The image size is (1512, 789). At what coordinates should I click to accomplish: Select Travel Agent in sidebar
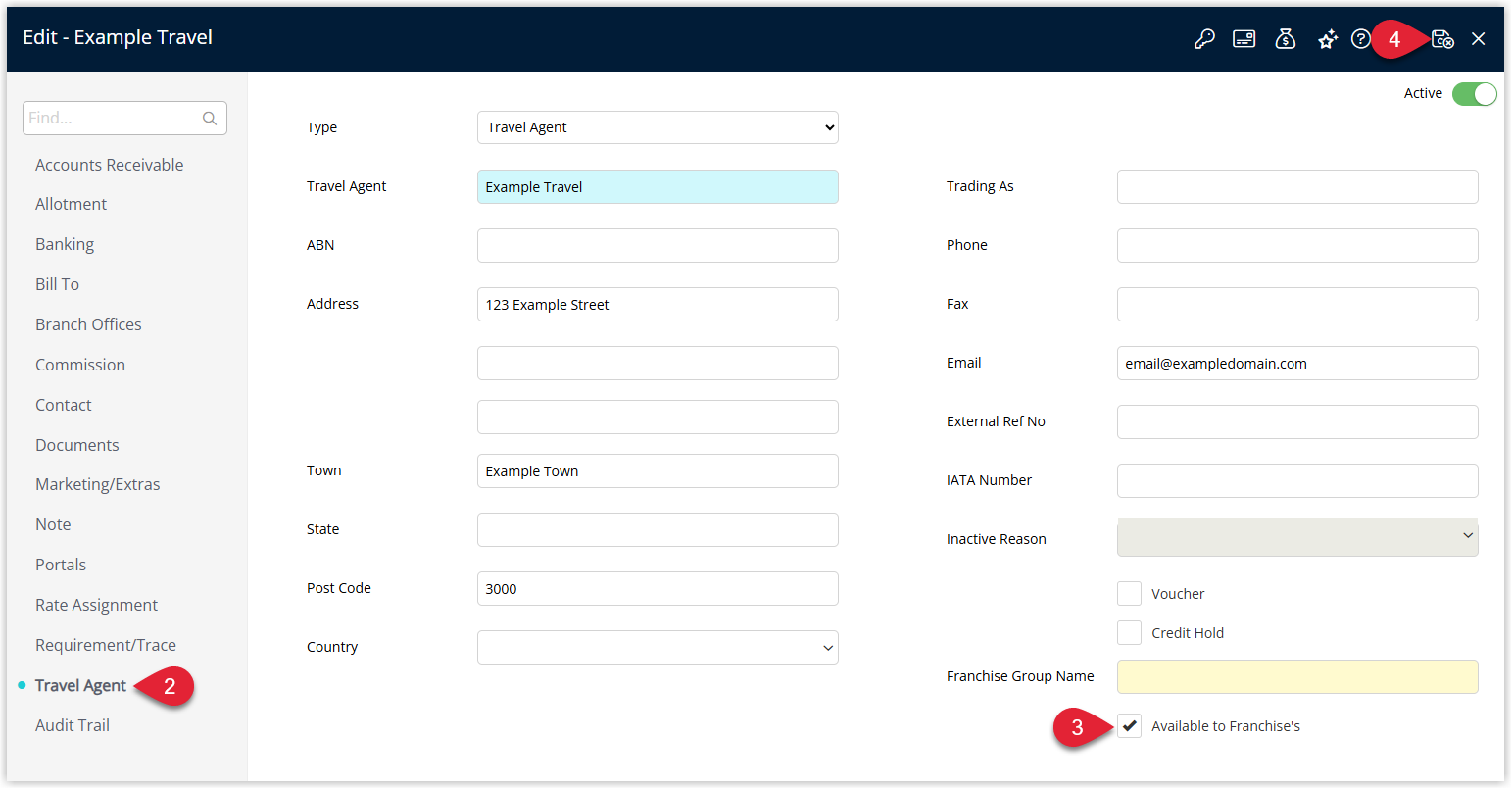[80, 685]
